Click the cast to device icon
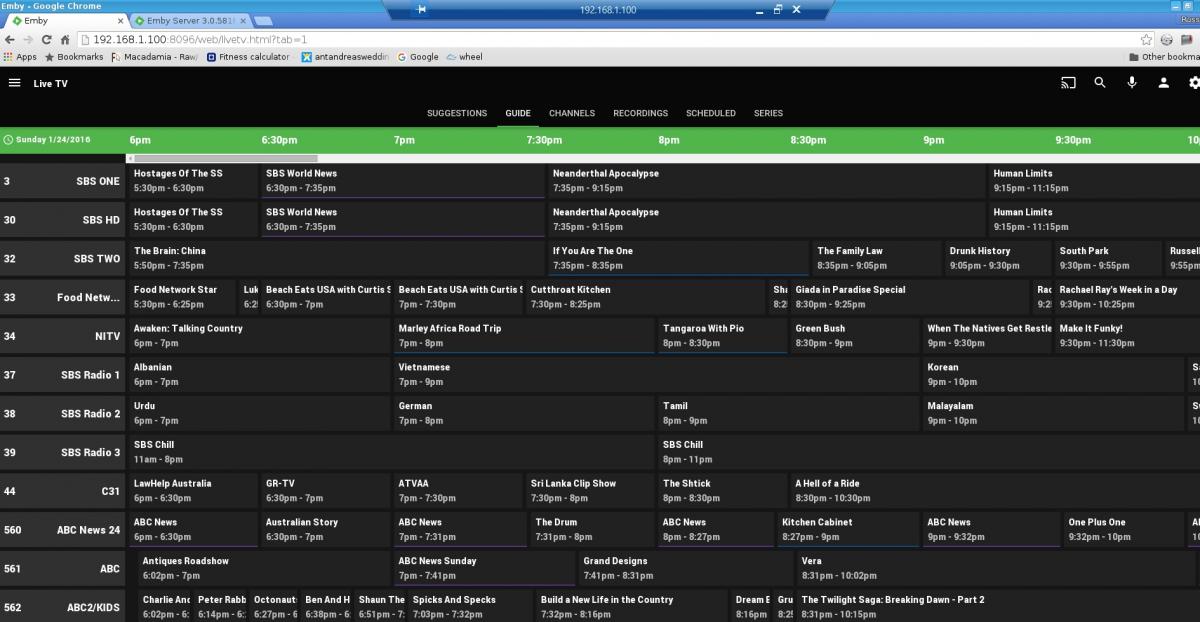 point(1068,83)
